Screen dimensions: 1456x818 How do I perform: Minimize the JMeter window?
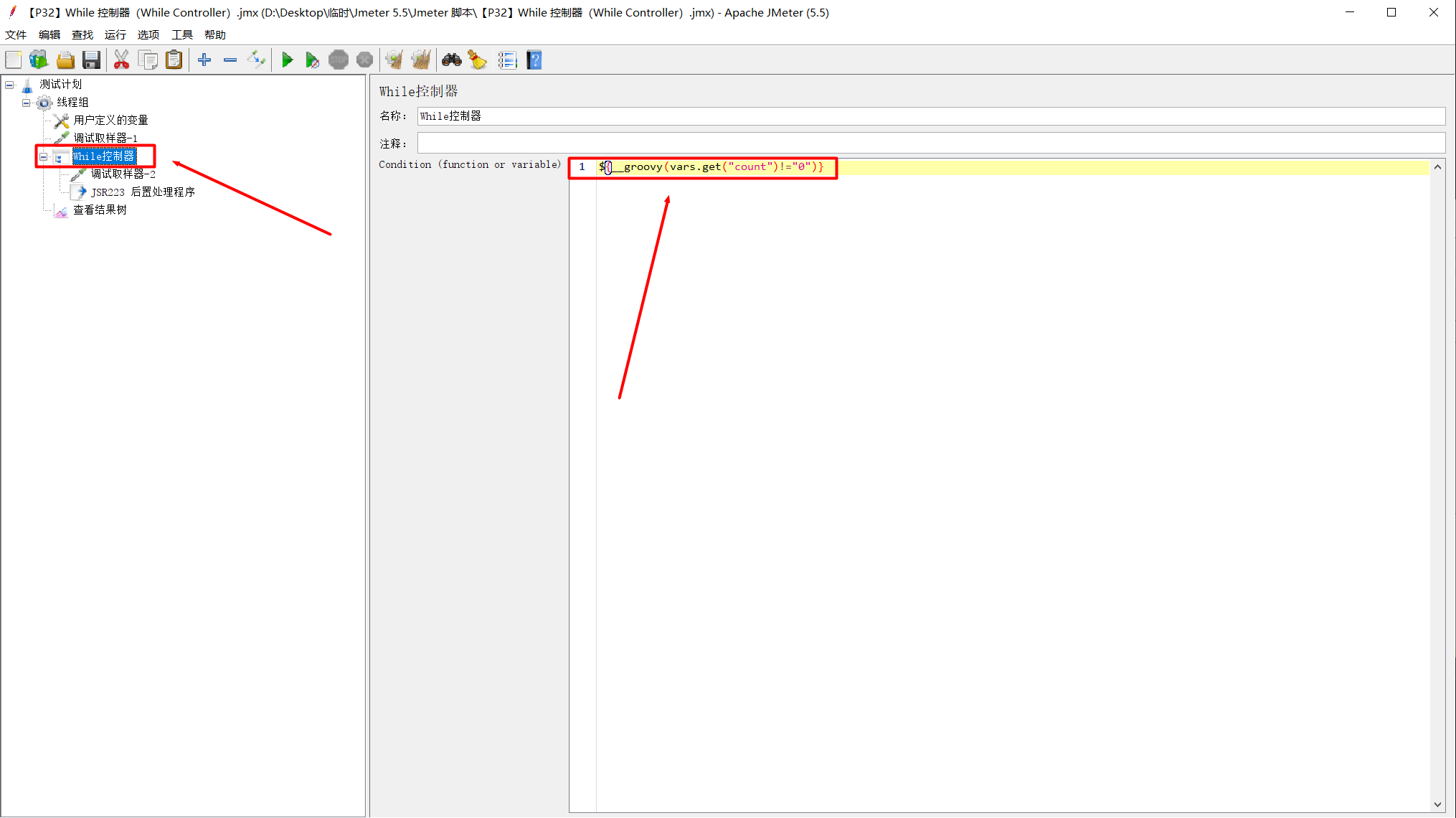[1350, 12]
